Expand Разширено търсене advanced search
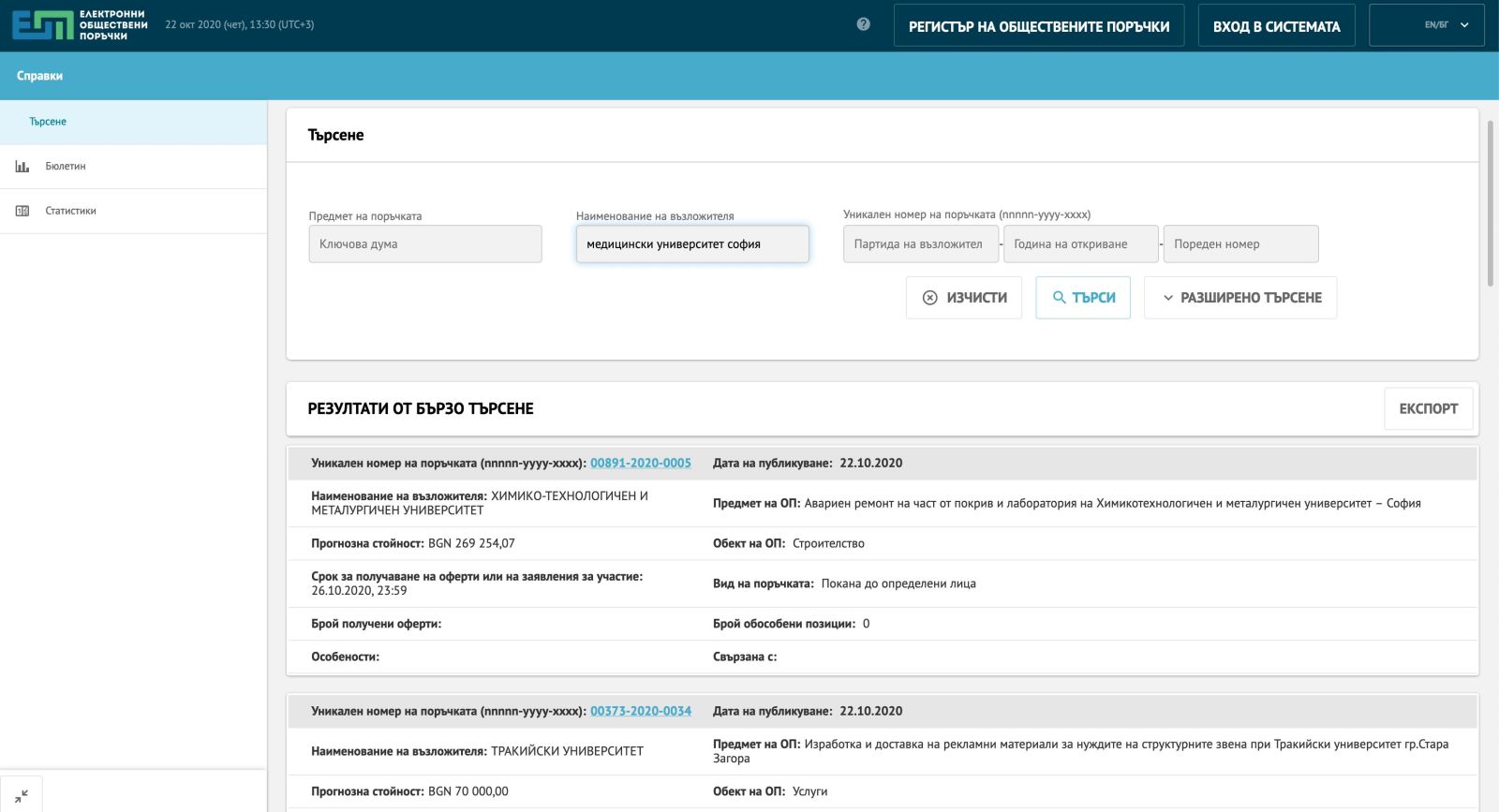This screenshot has height=812, width=1499. [x=1240, y=298]
